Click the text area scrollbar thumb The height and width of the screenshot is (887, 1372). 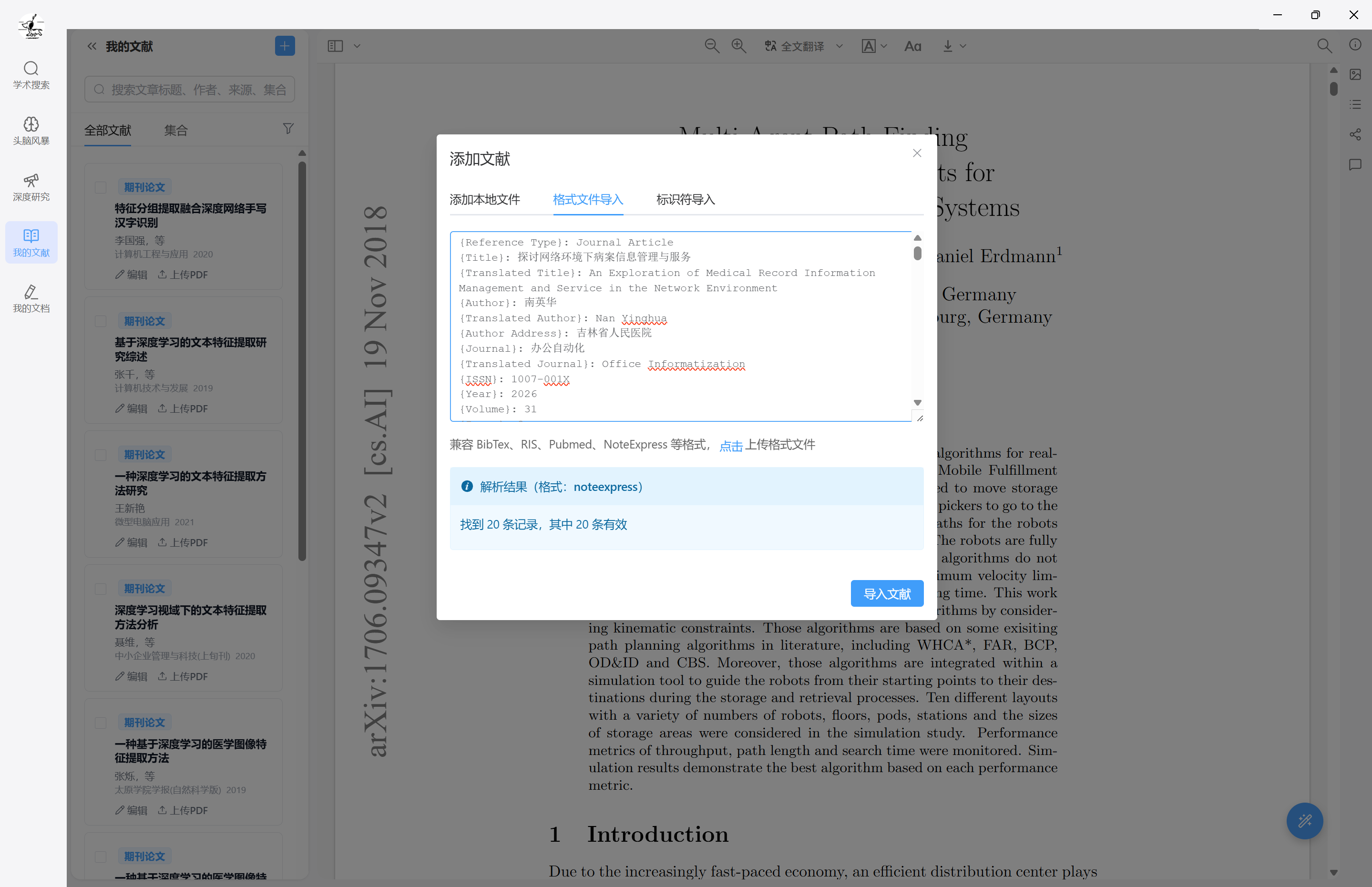coord(918,254)
